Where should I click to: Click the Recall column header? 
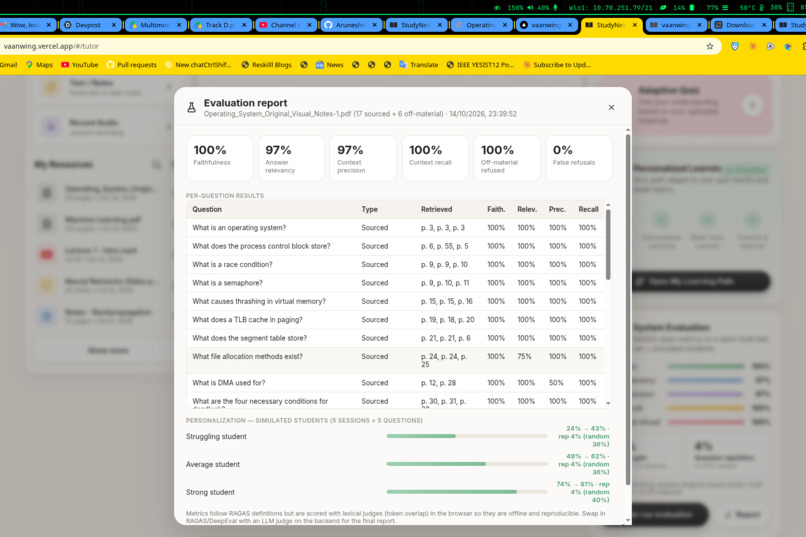[x=588, y=209]
